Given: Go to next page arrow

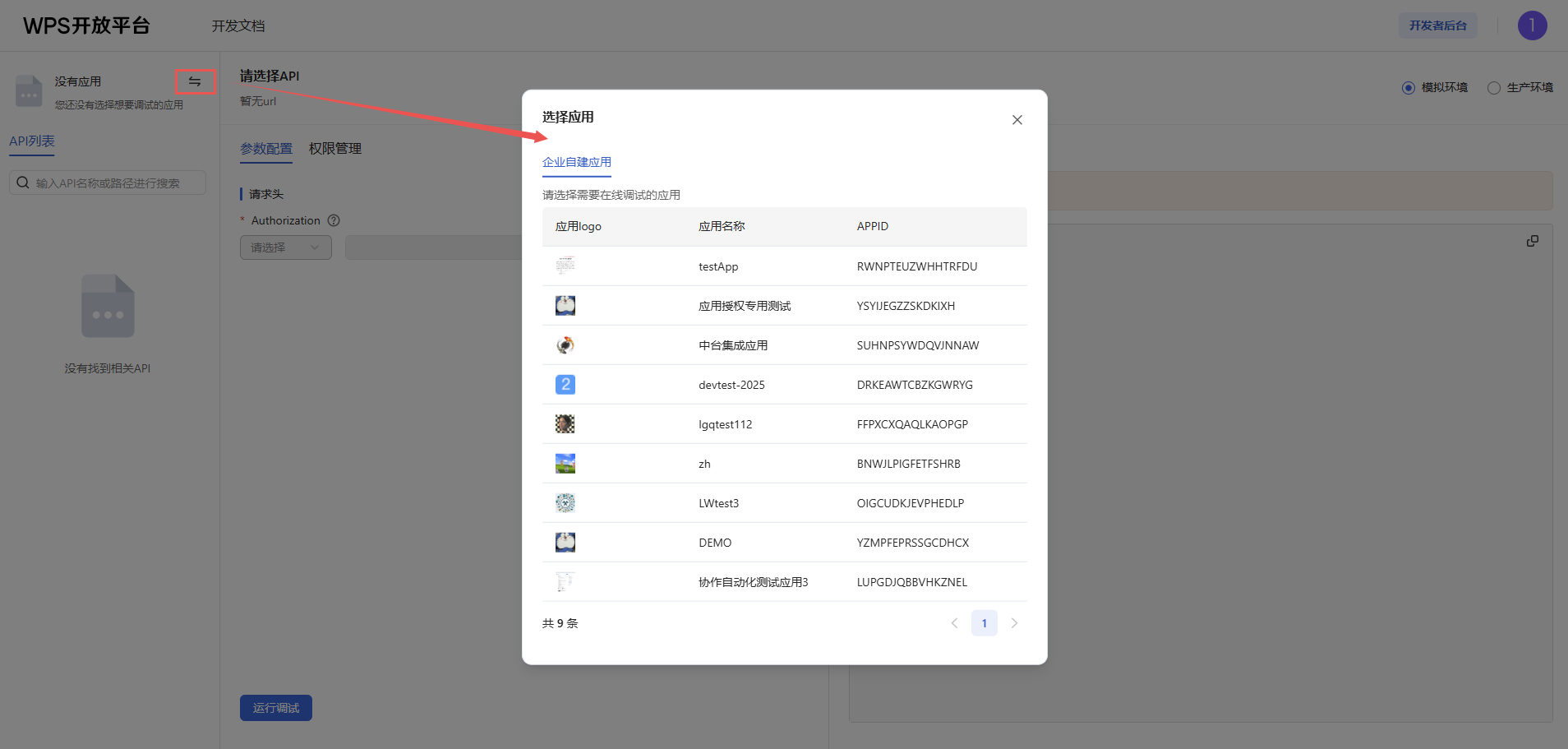Looking at the screenshot, I should click(x=1014, y=623).
